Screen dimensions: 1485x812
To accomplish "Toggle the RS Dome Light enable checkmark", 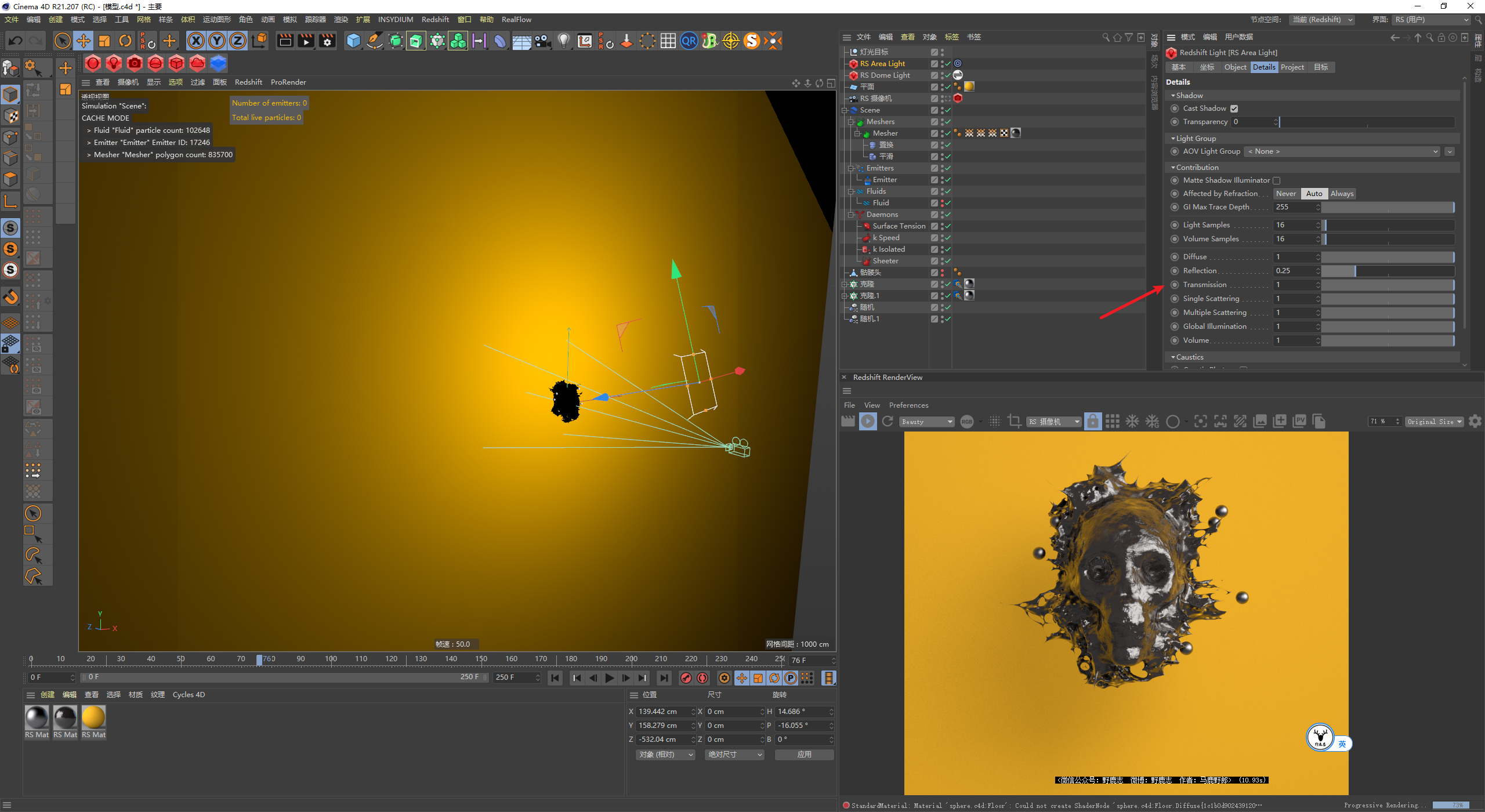I will (x=947, y=75).
